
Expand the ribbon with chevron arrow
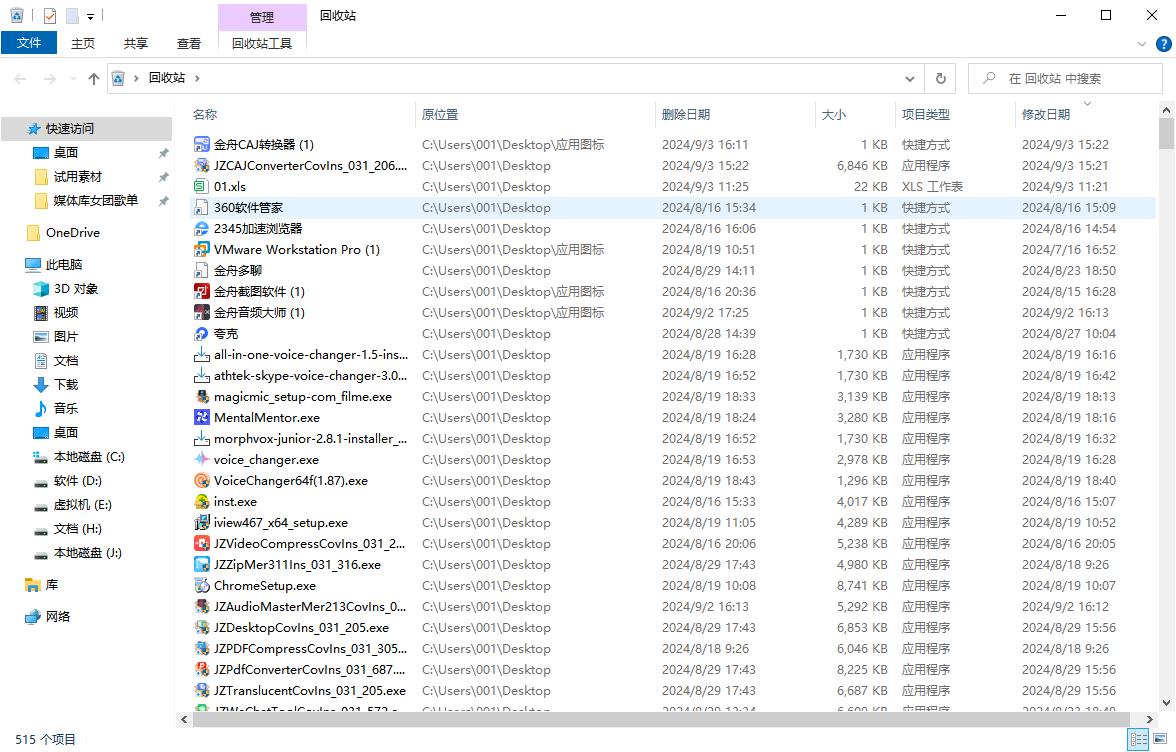1143,44
